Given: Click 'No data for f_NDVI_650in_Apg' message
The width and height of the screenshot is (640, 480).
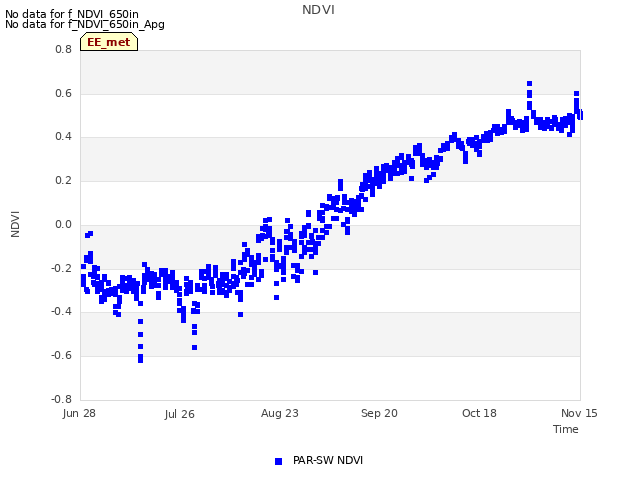Looking at the screenshot, I should coord(85,24).
